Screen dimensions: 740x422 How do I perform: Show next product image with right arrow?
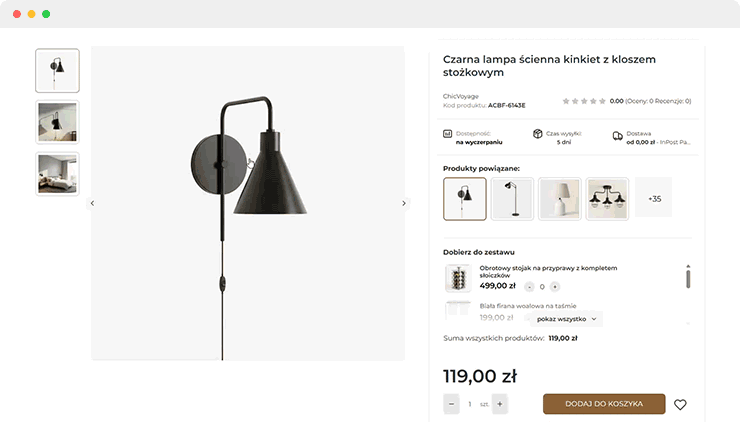404,203
